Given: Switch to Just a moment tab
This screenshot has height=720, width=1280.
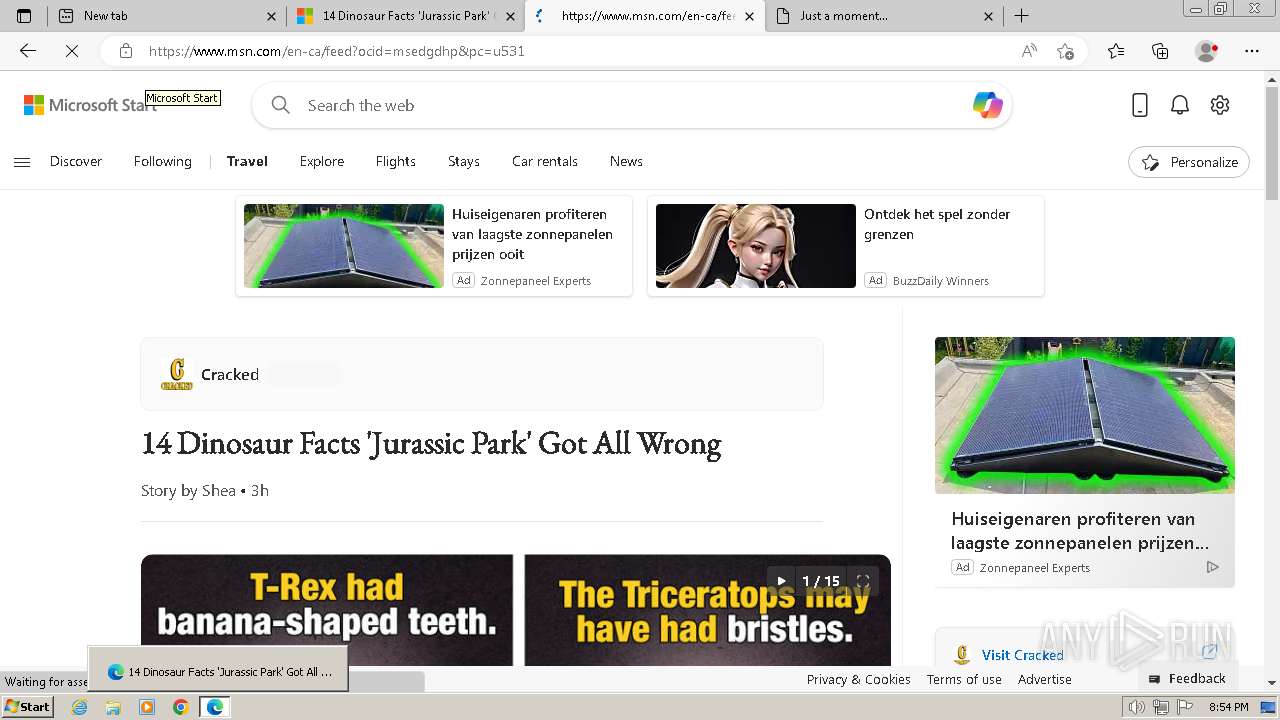Looking at the screenshot, I should pos(884,16).
